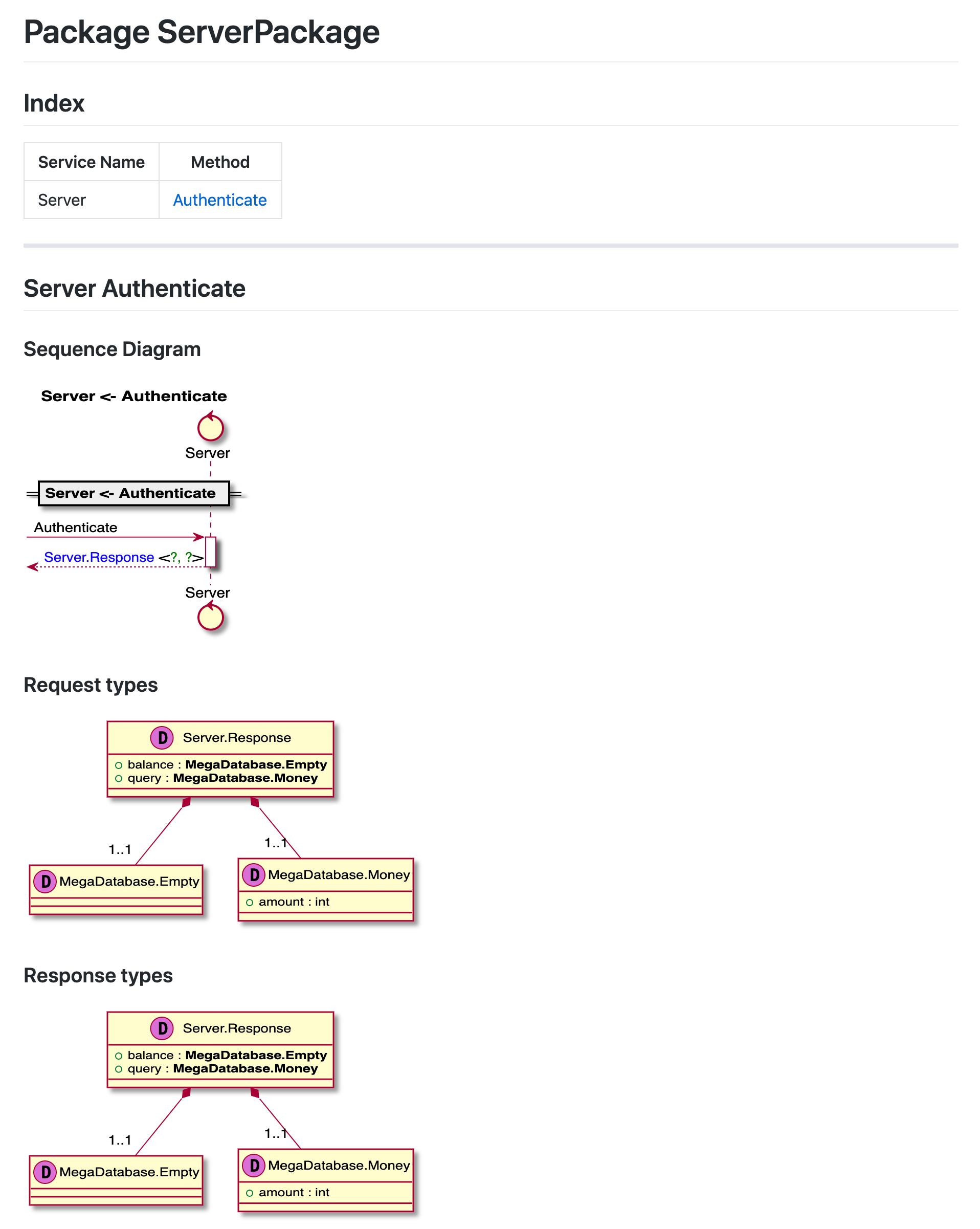Click 'MegaDatabase.Empty' class title under Response types
Viewport: 980px width, 1229px height.
pos(129,1172)
